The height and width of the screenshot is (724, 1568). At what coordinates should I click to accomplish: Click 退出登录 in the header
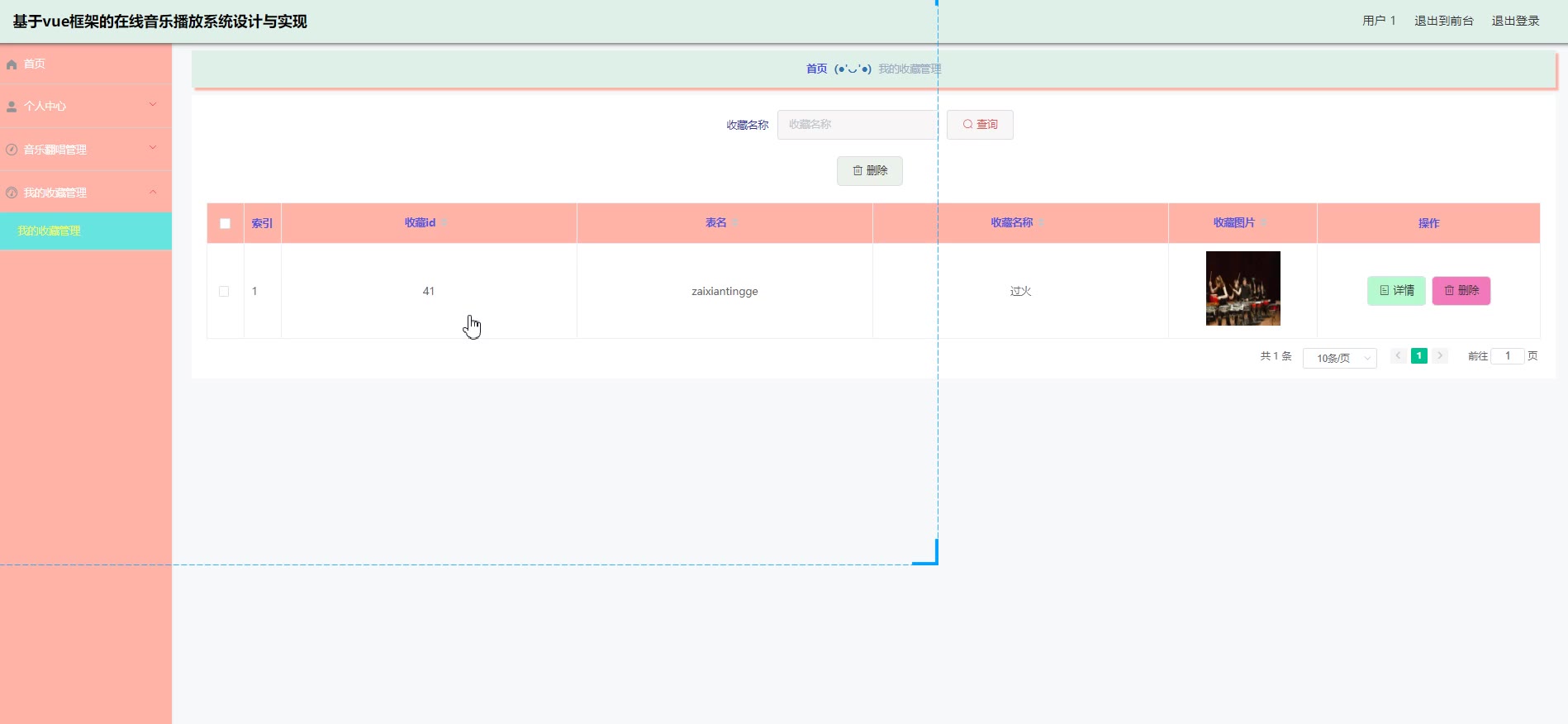click(x=1515, y=21)
